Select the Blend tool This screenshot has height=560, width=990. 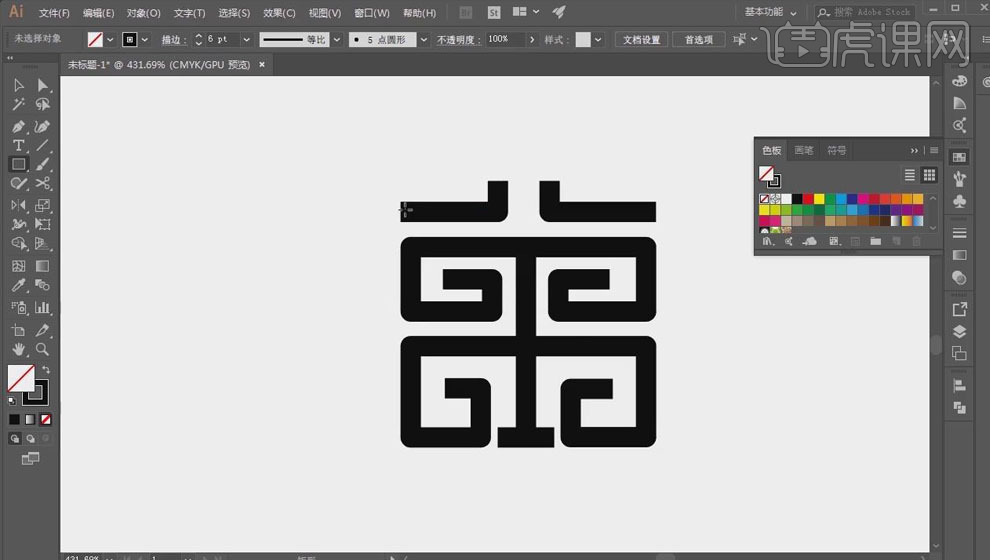pos(42,285)
